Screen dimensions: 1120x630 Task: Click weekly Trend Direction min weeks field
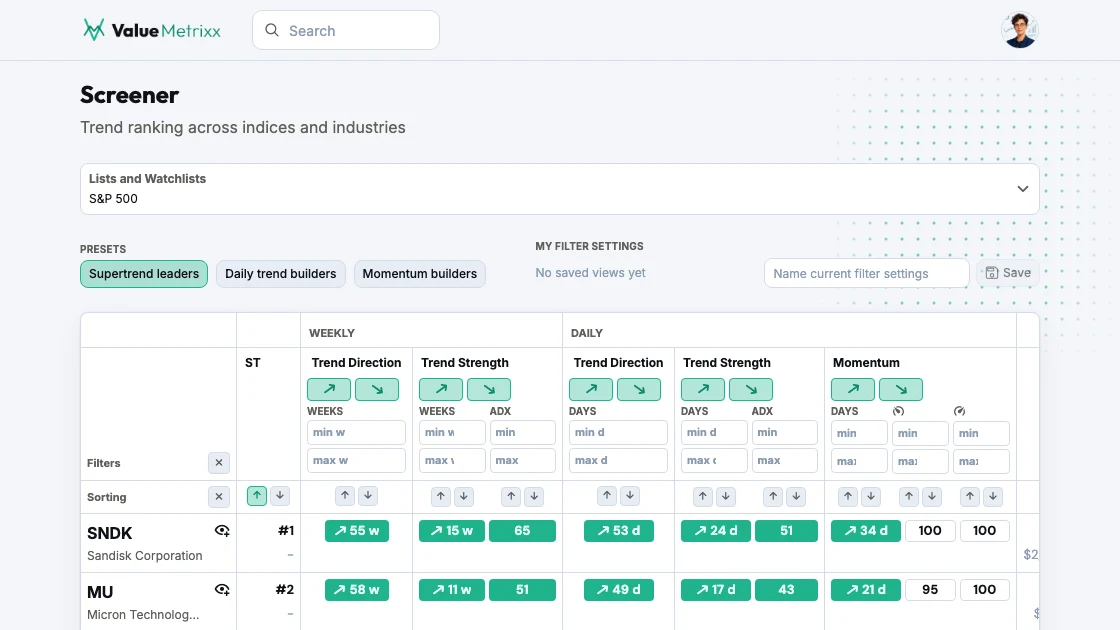pos(356,432)
